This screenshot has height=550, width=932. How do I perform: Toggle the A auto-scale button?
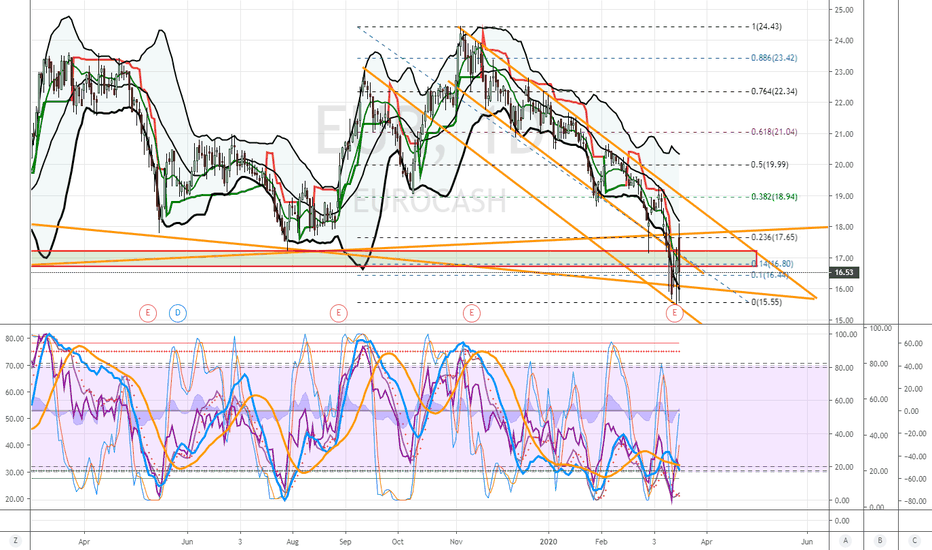(845, 541)
